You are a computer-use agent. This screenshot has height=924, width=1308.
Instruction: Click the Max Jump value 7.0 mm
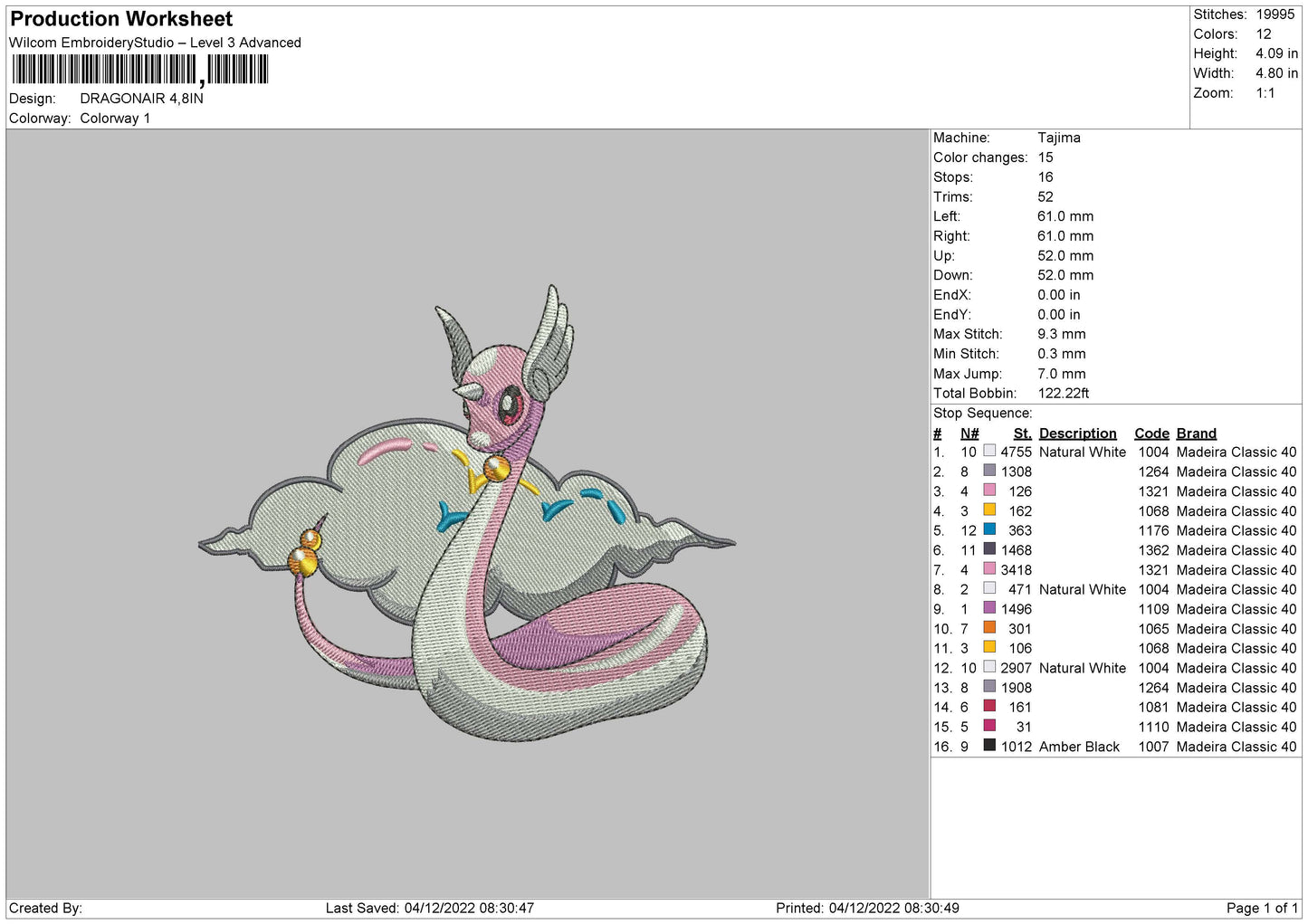click(x=1062, y=374)
